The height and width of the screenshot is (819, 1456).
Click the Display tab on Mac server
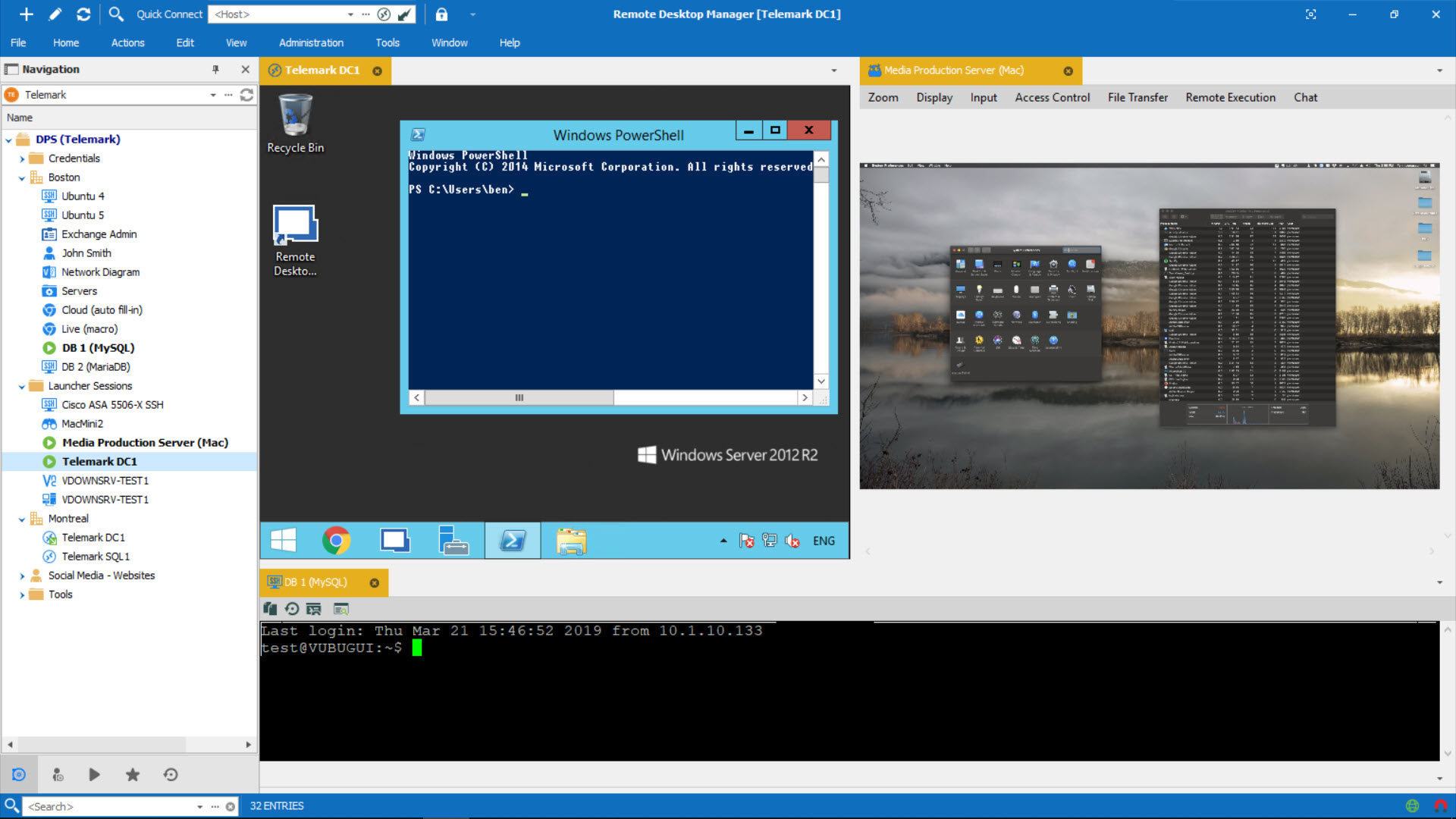point(934,97)
